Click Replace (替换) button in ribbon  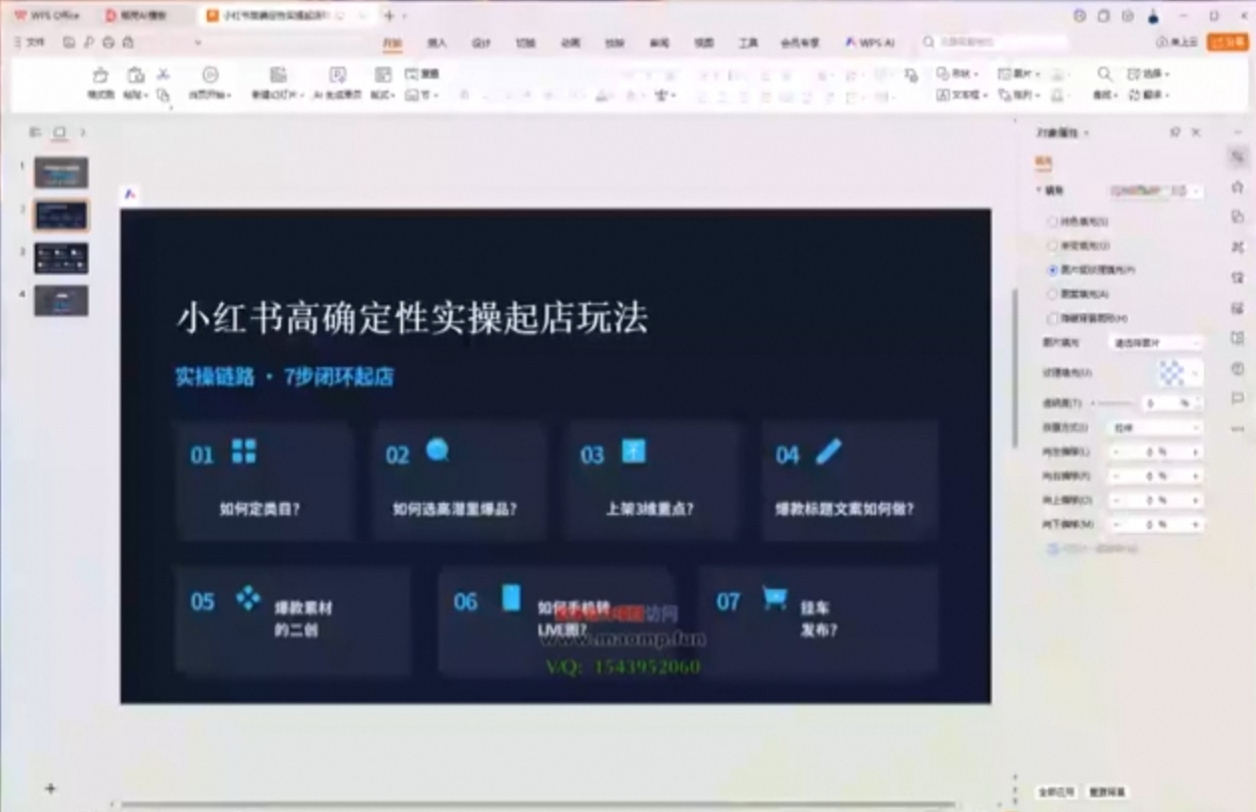[x=1149, y=95]
